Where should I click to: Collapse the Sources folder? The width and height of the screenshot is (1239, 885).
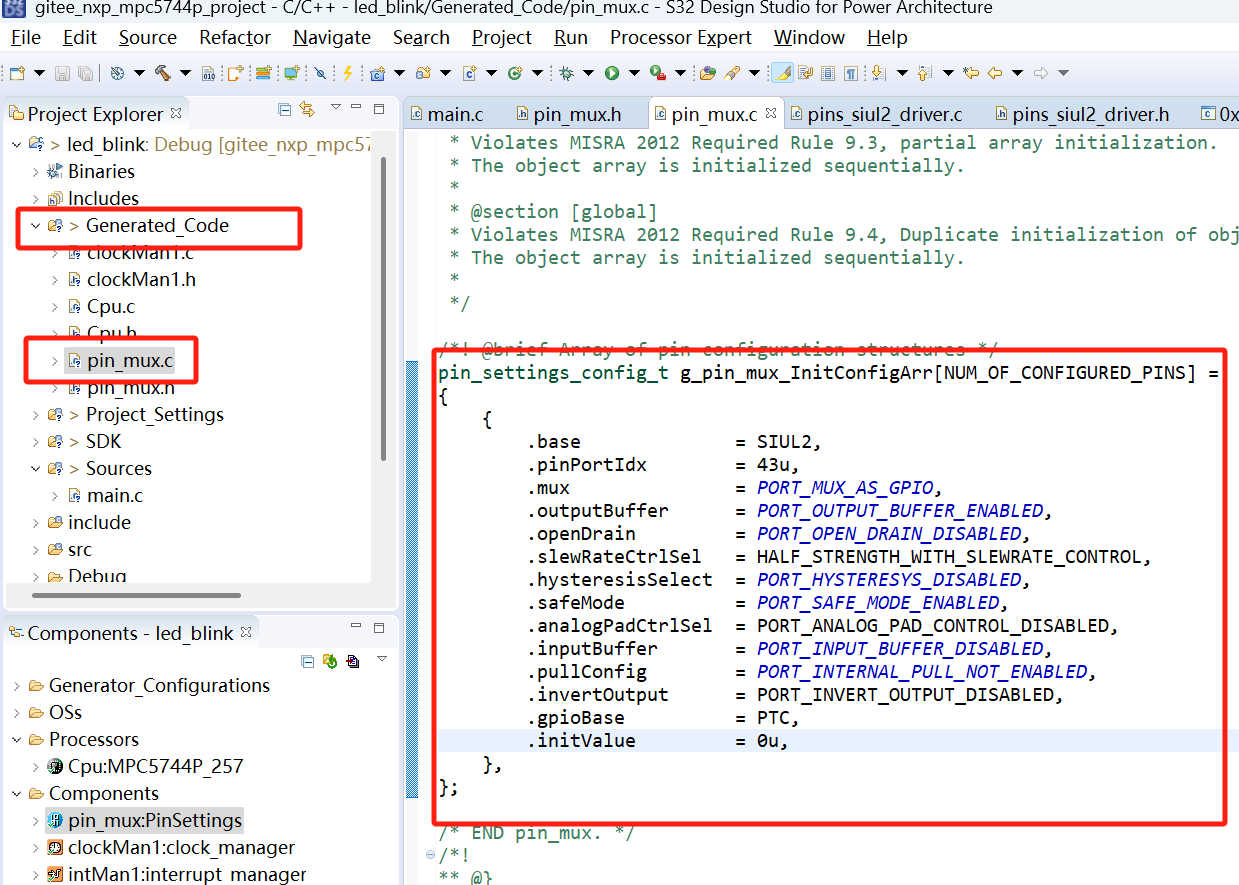36,469
